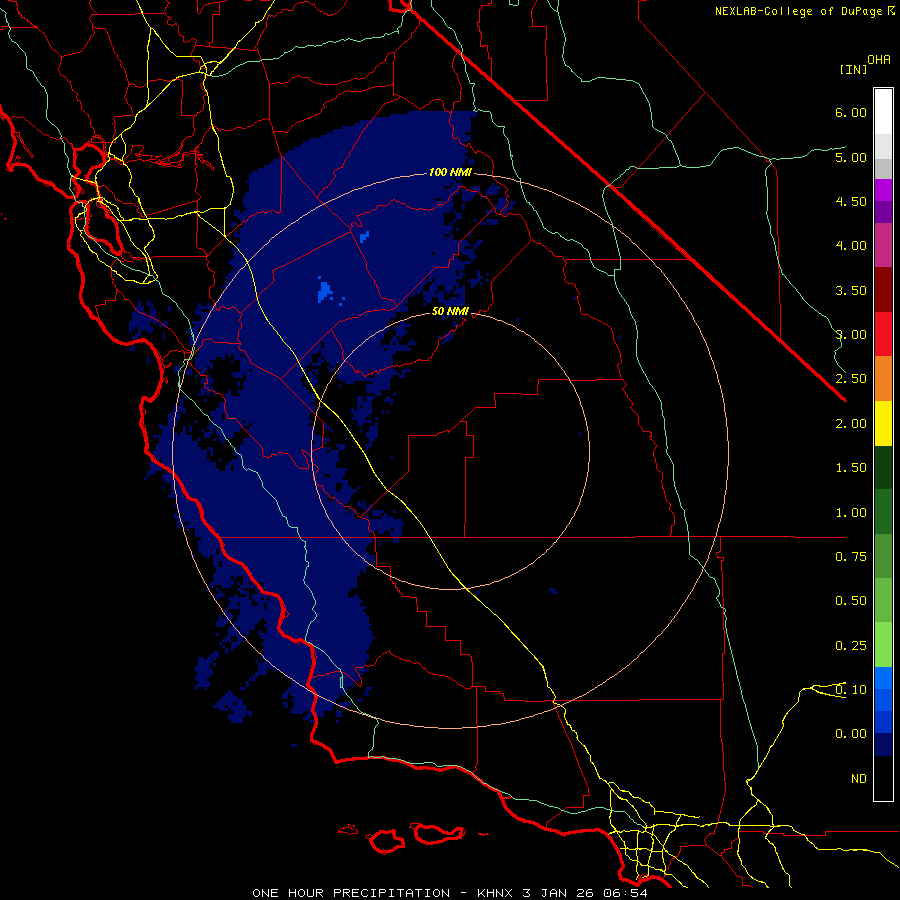Click the 50 NMI range ring label

[x=450, y=311]
